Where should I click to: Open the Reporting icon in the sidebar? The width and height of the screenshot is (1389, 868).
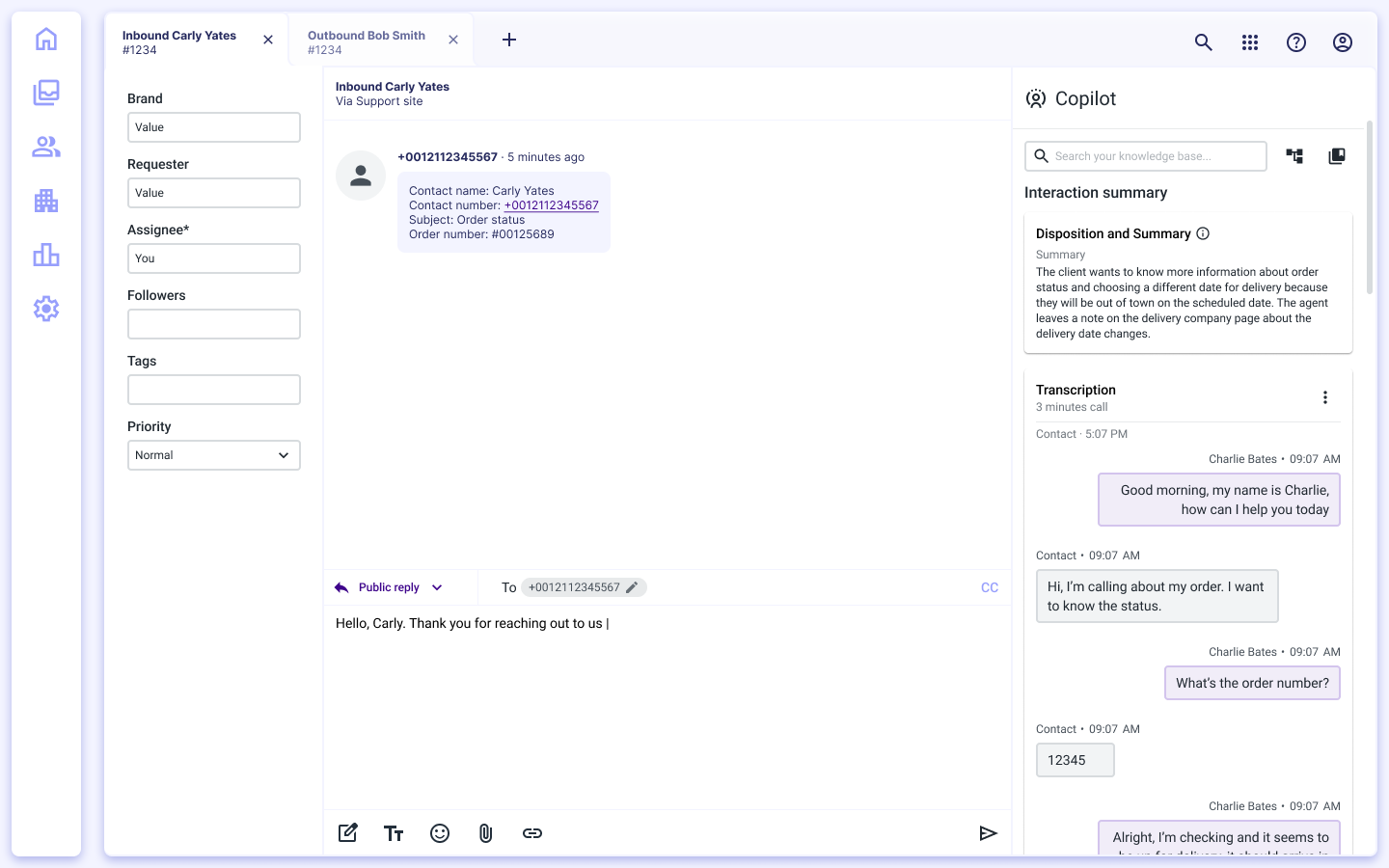[45, 255]
